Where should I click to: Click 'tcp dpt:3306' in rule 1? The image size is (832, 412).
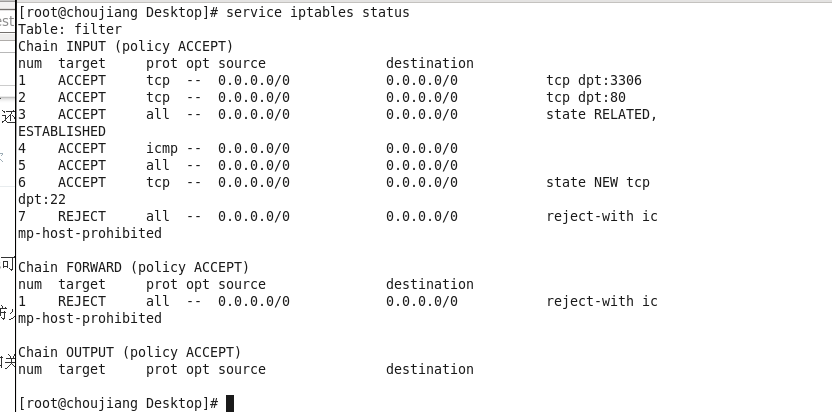pos(594,80)
